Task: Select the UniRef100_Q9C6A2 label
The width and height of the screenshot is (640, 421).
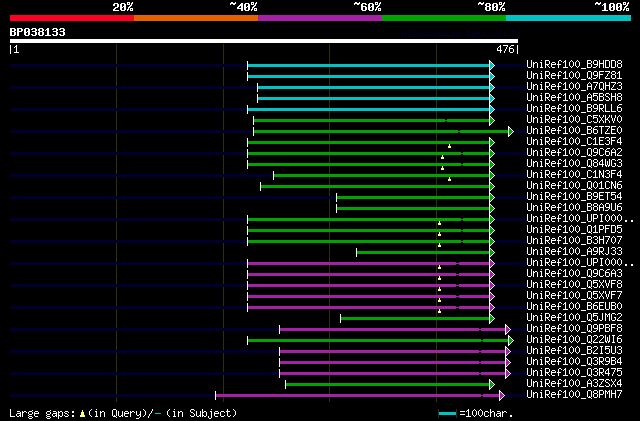Action: (574, 152)
